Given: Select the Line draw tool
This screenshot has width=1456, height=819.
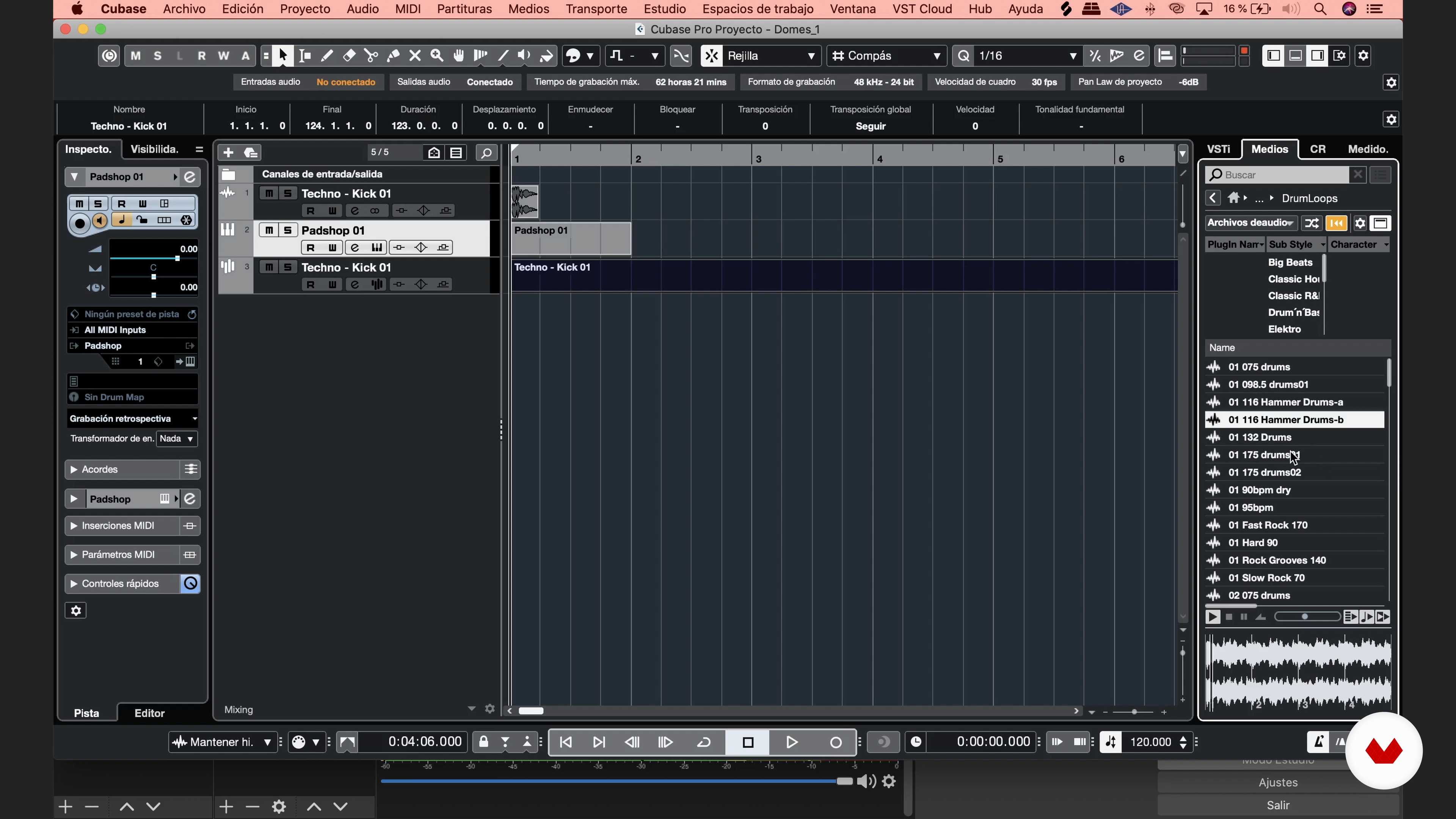Looking at the screenshot, I should 502,55.
